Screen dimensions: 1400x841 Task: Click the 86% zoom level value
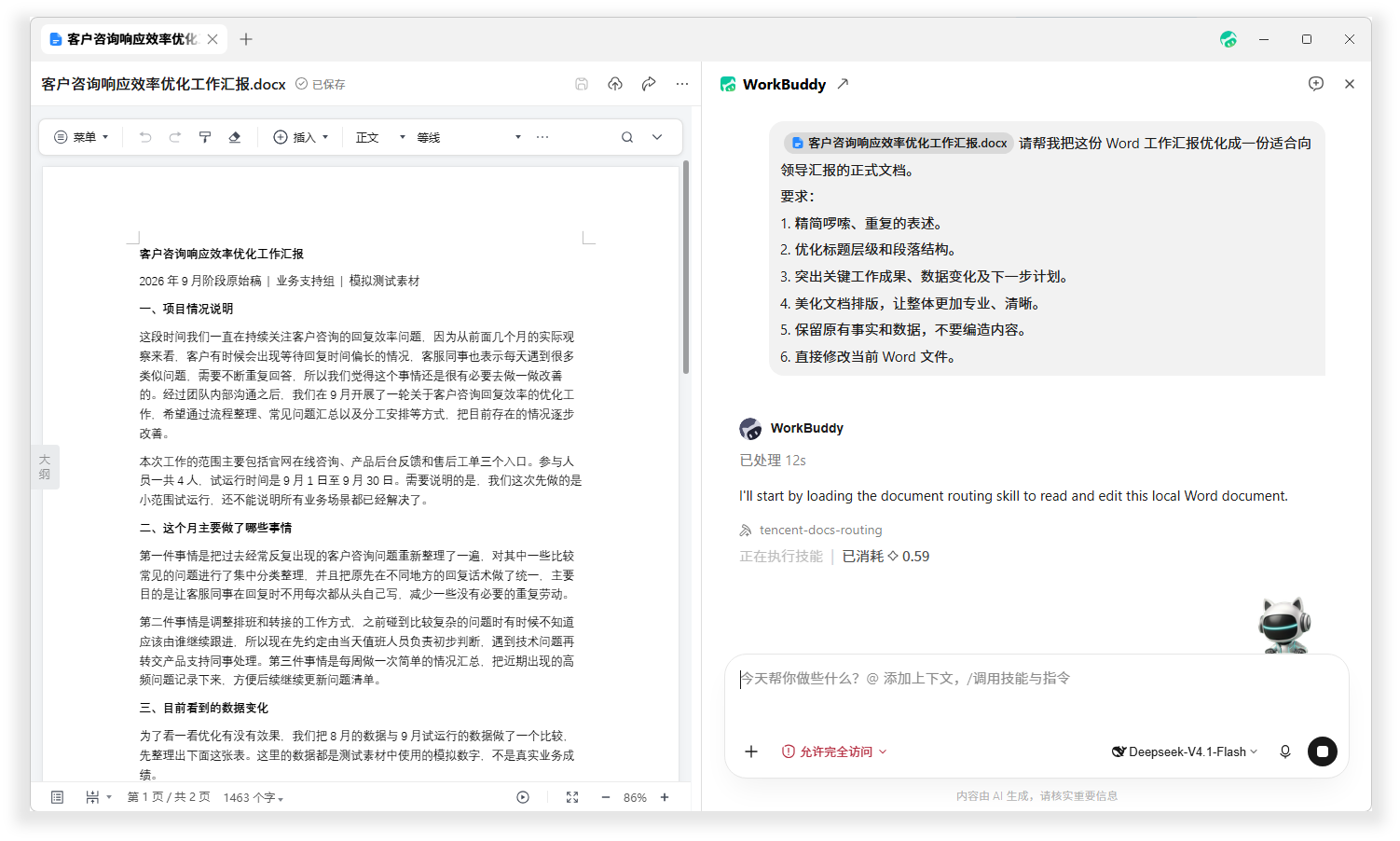click(635, 797)
